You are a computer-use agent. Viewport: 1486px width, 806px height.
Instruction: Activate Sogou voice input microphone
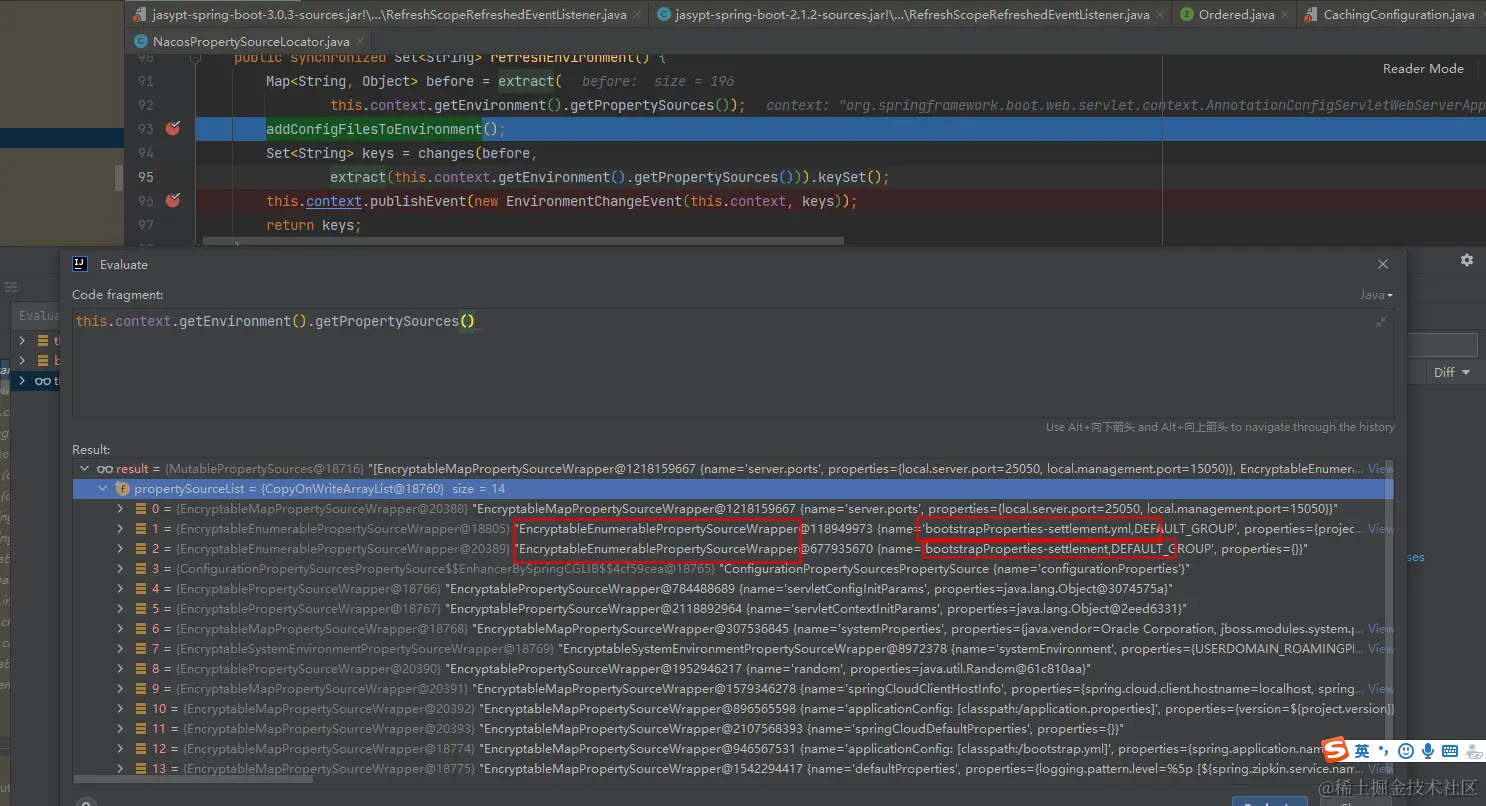pyautogui.click(x=1427, y=751)
